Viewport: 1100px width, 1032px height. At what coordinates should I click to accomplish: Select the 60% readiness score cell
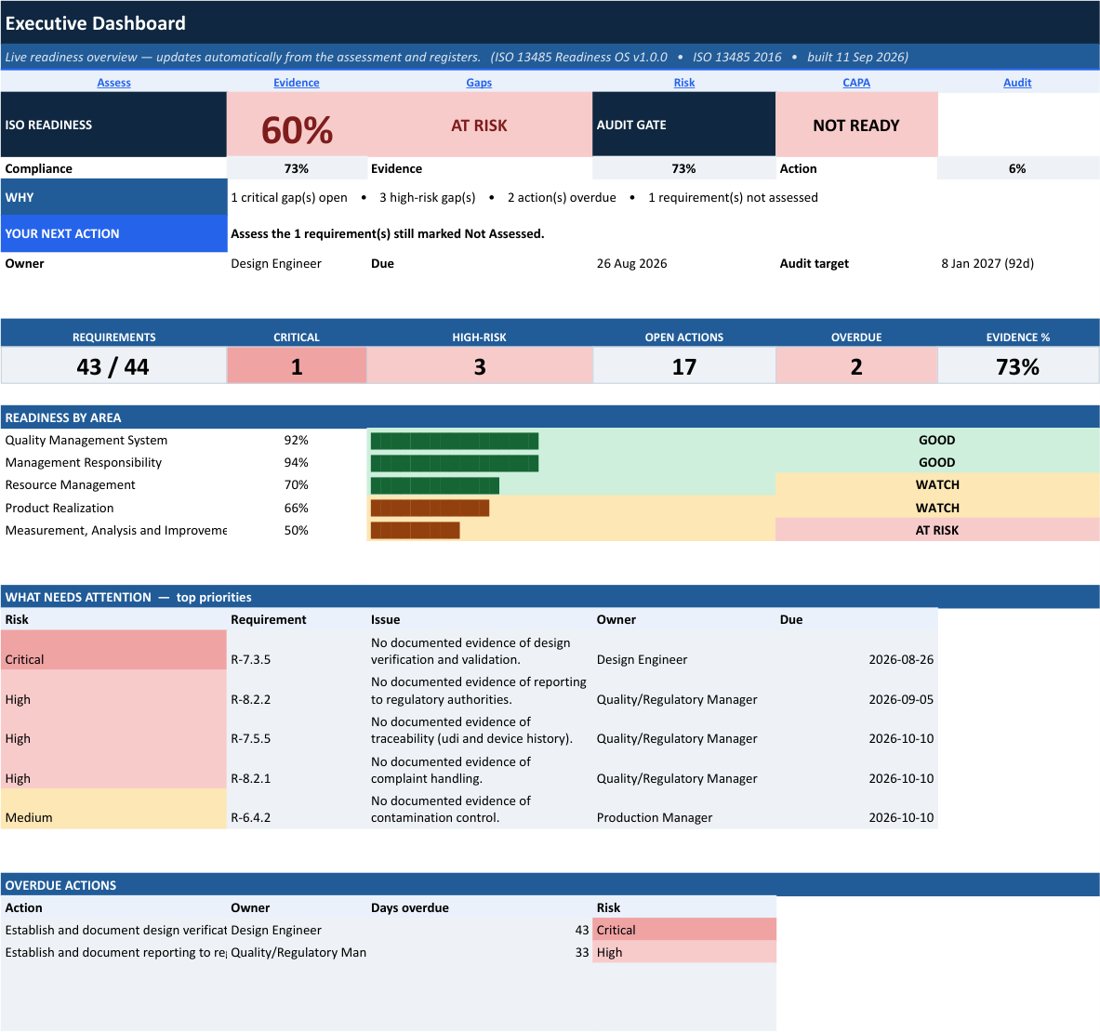297,125
